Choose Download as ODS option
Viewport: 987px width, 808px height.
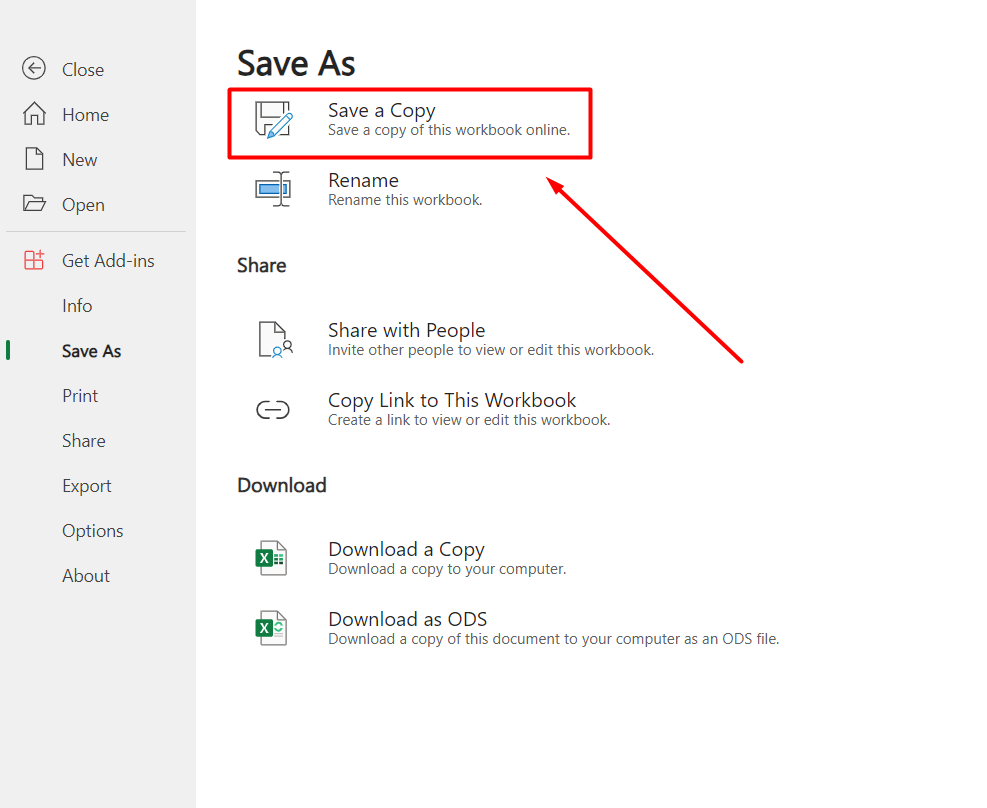click(x=515, y=628)
